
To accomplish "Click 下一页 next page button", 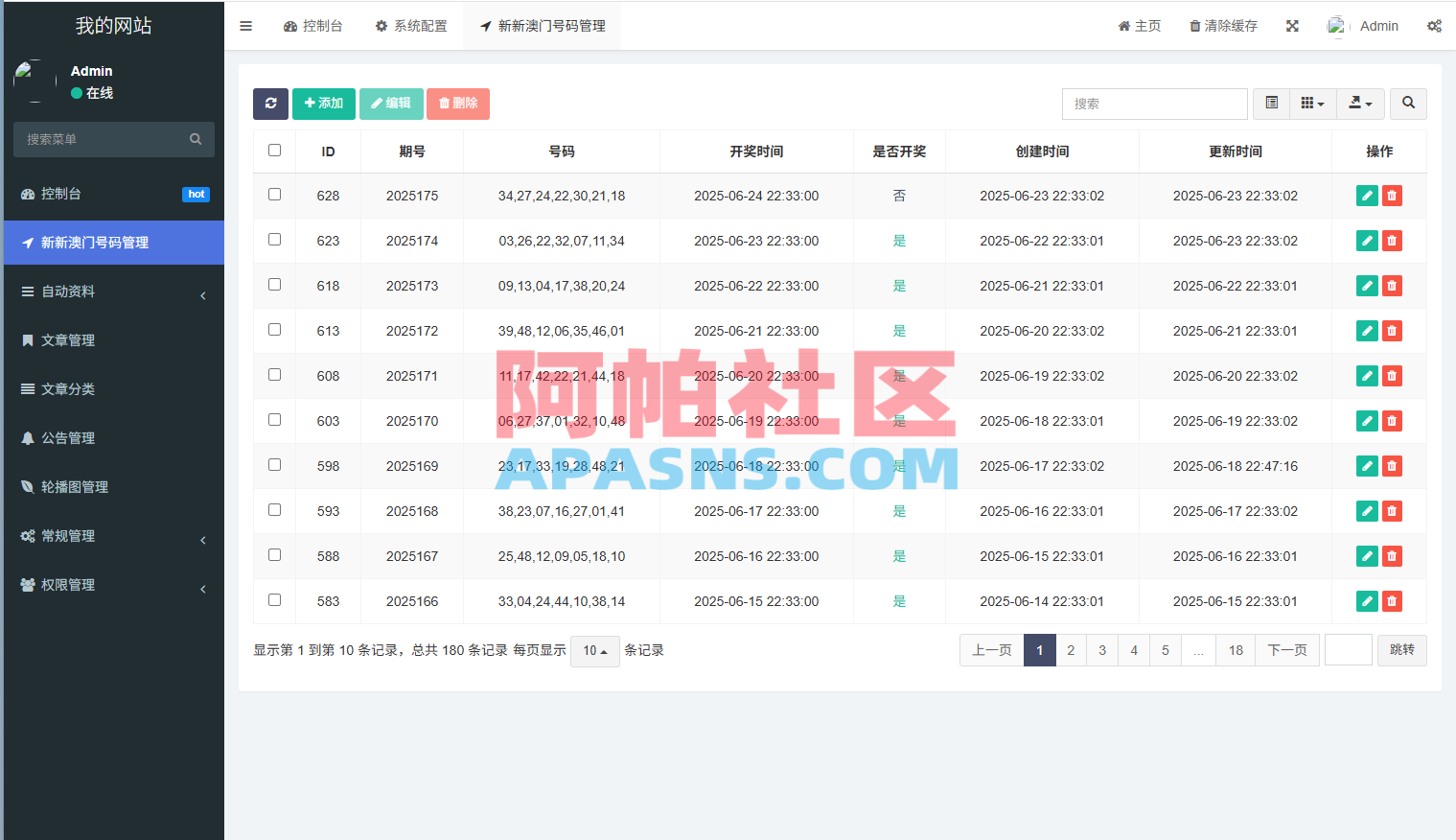I will [1287, 650].
